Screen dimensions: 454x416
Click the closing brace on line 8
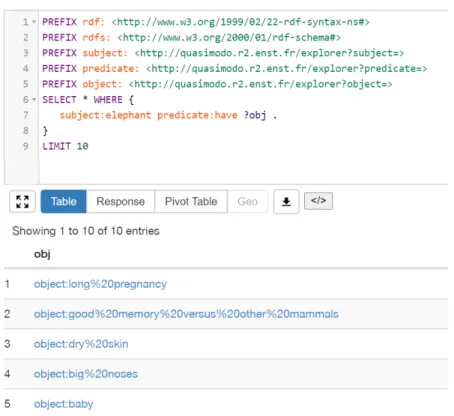coord(45,131)
